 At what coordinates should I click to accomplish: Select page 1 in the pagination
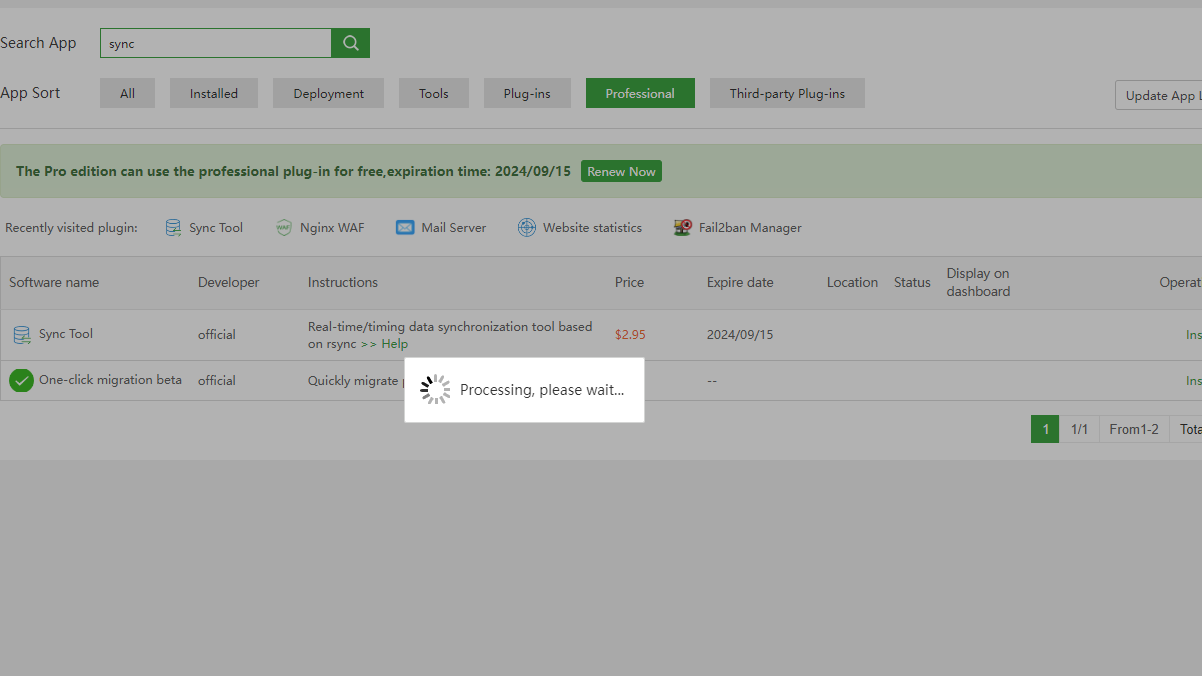[1044, 428]
